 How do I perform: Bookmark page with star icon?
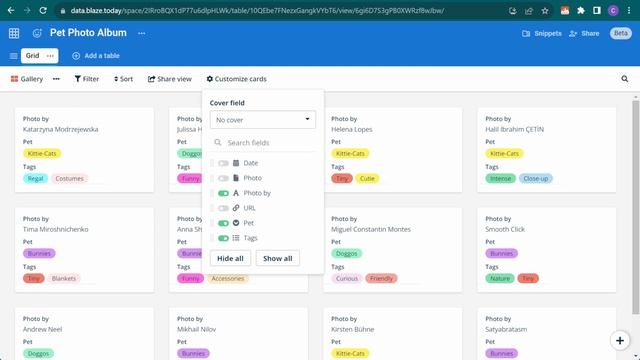[x=545, y=11]
